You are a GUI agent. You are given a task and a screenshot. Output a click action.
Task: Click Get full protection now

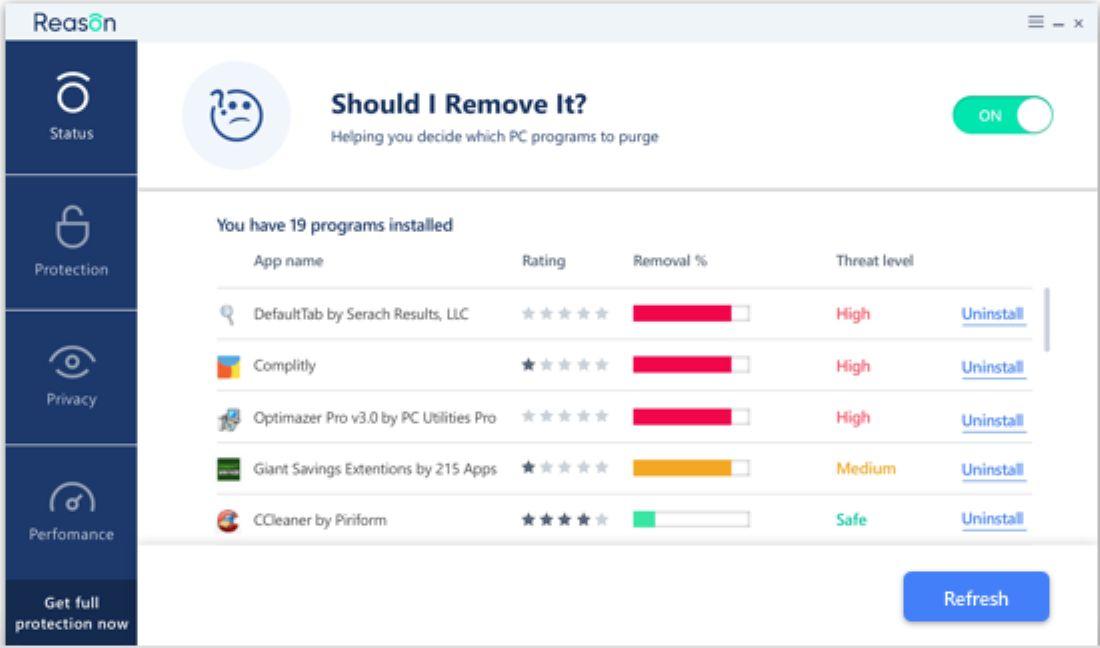pos(72,613)
